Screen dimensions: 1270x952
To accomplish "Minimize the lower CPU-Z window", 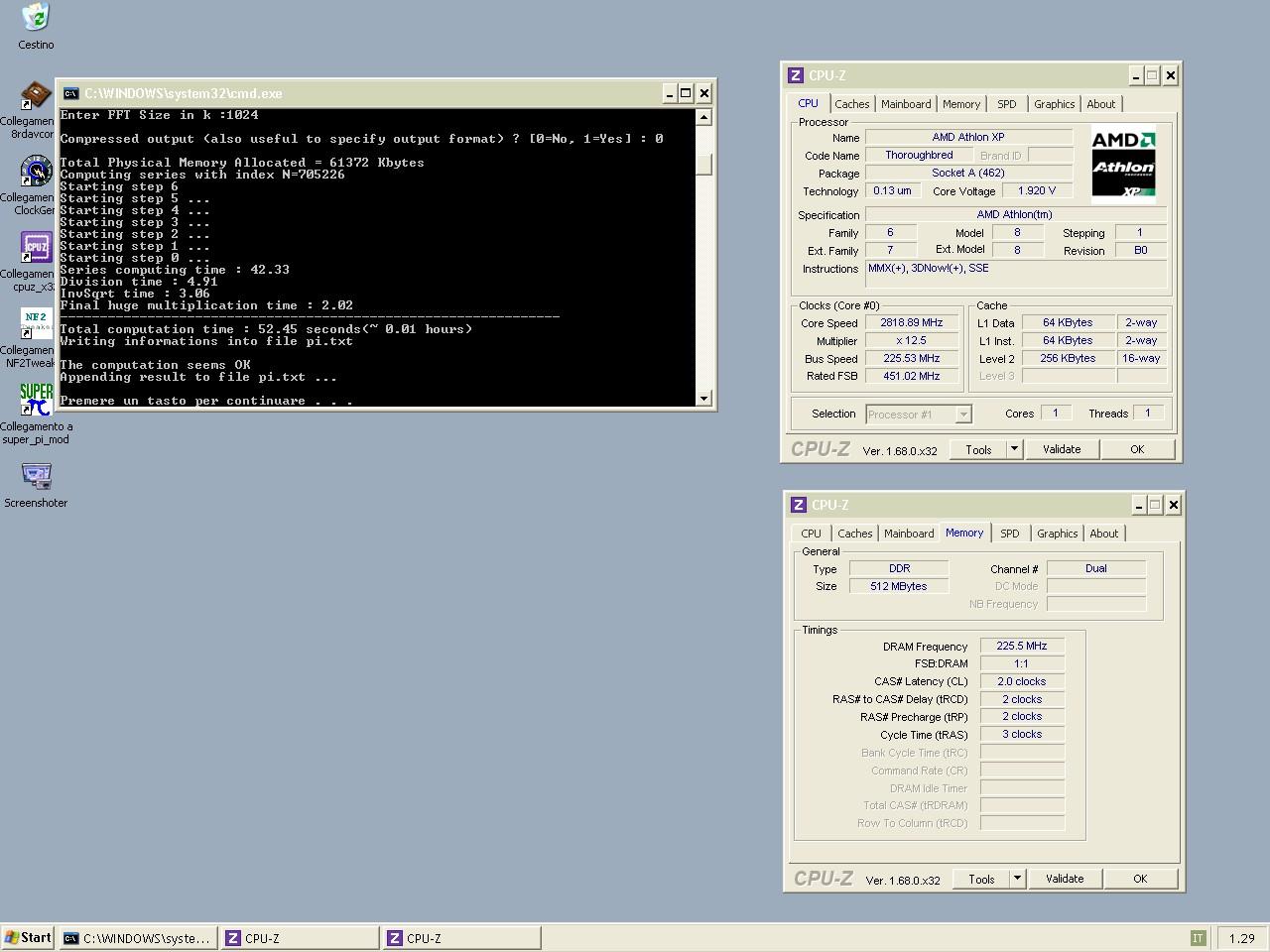I will tap(1139, 505).
